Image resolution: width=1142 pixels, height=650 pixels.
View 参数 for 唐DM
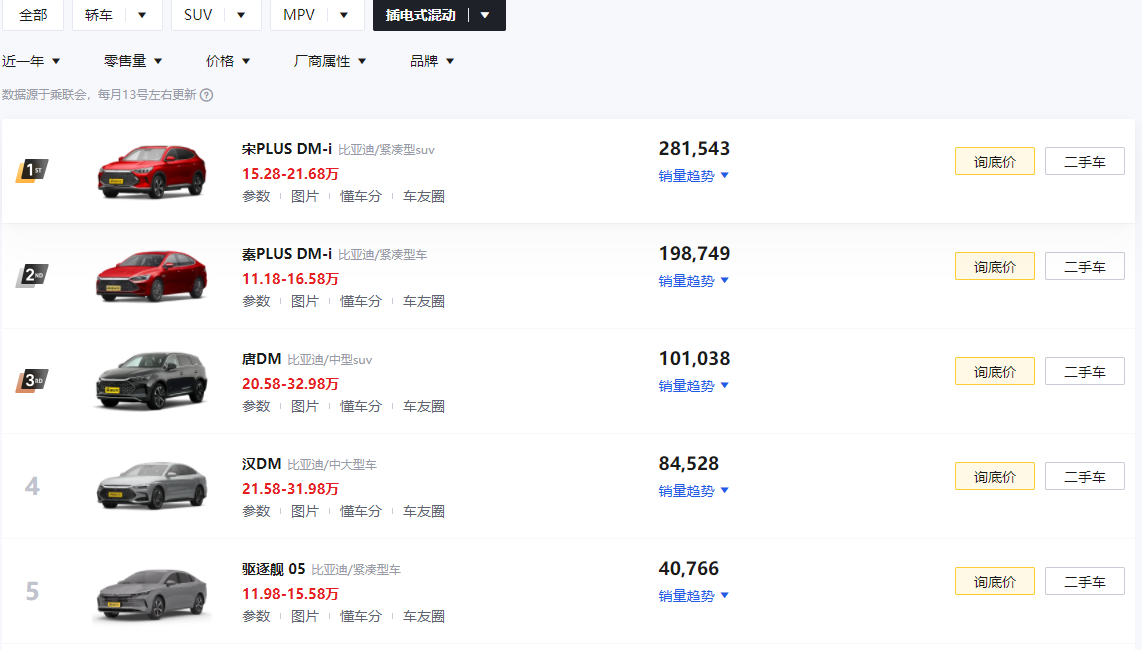pos(256,406)
